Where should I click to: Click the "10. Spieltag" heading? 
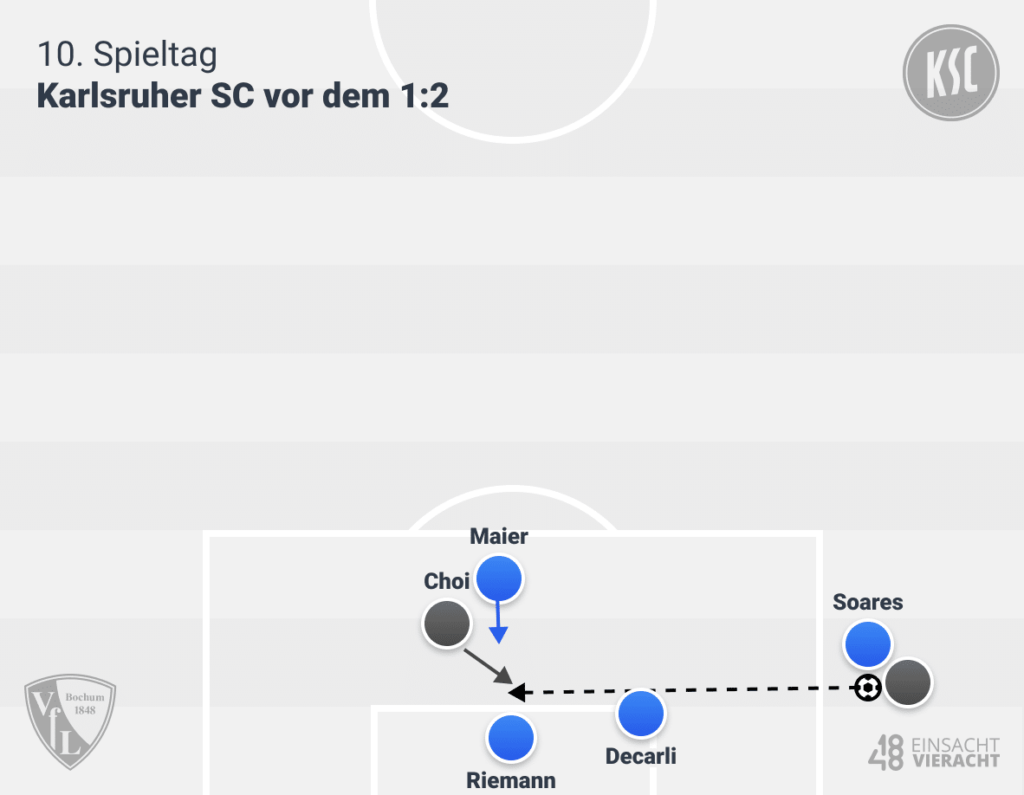pos(127,54)
